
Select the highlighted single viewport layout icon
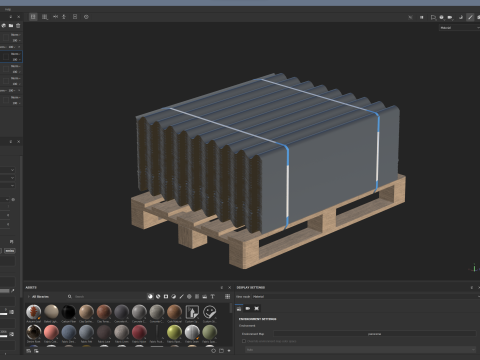coord(33,17)
